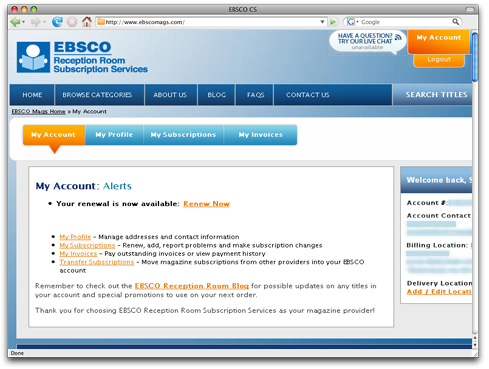
Task: Open the back button history dropdown
Action: [x=24, y=22]
